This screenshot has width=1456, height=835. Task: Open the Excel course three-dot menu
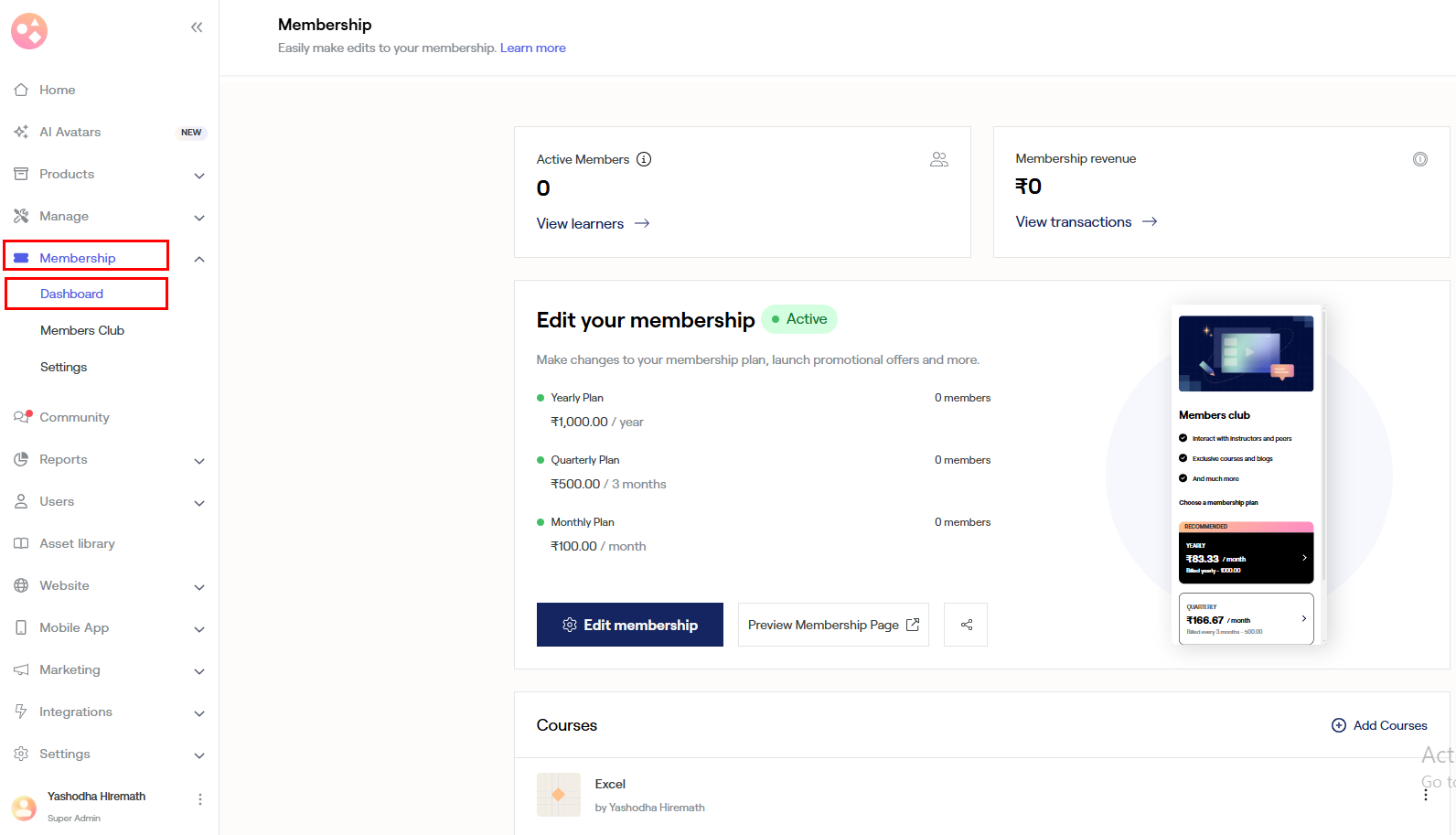1425,795
